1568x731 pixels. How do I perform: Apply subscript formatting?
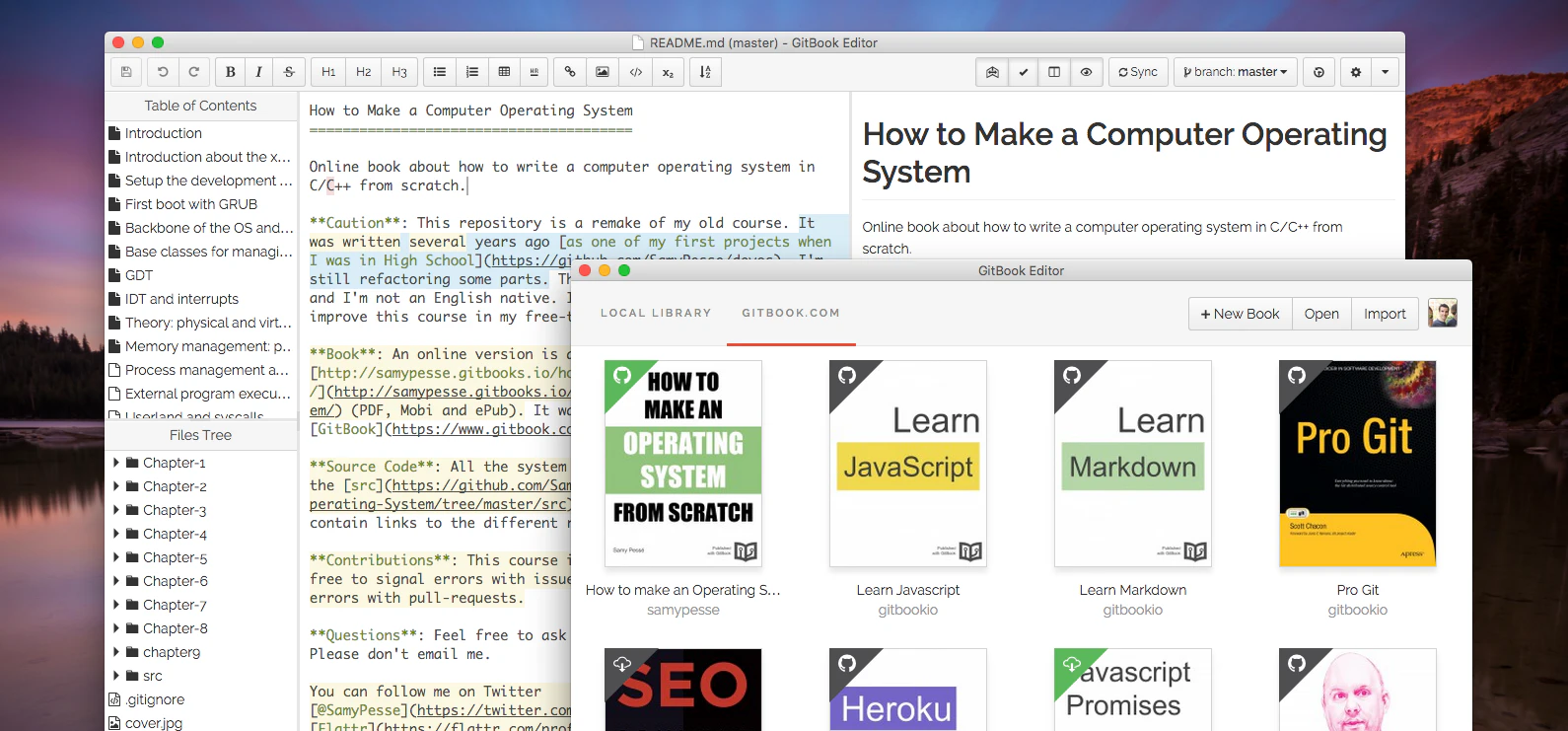(668, 72)
